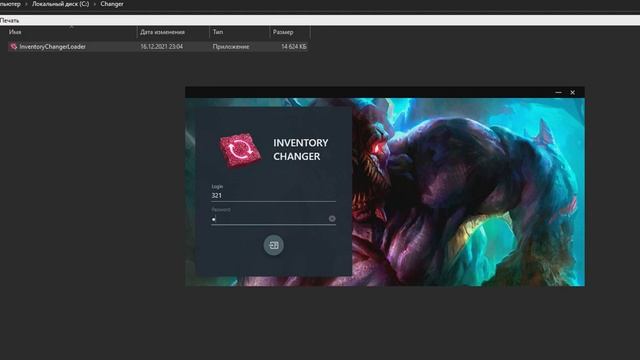
Task: Expand breadcrumb chevron before Changer
Action: pos(95,4)
